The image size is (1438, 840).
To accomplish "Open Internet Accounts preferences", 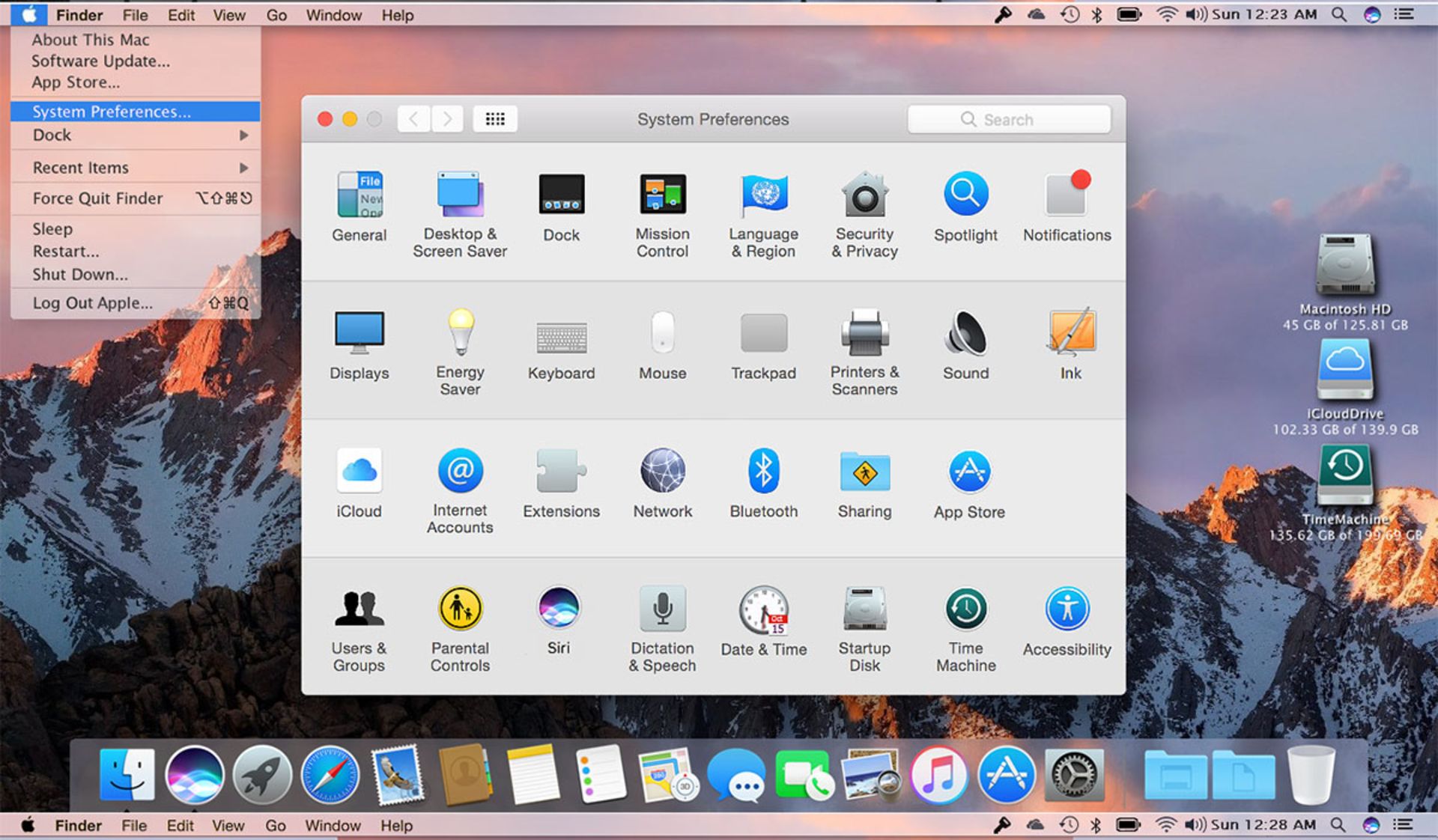I will [460, 490].
